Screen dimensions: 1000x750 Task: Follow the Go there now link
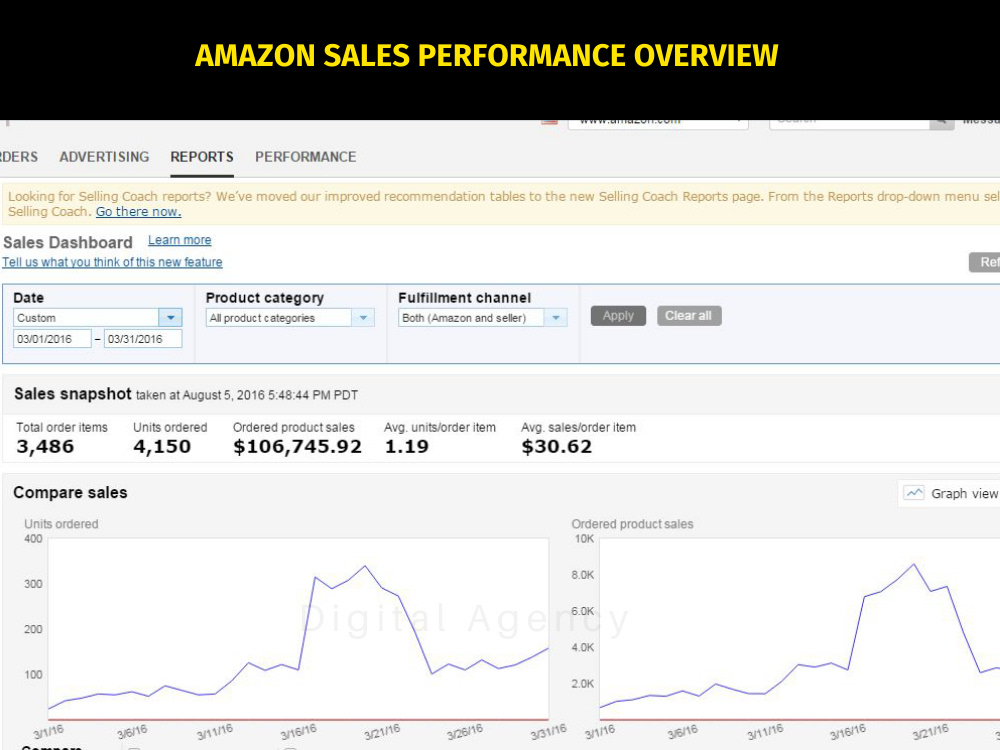138,212
